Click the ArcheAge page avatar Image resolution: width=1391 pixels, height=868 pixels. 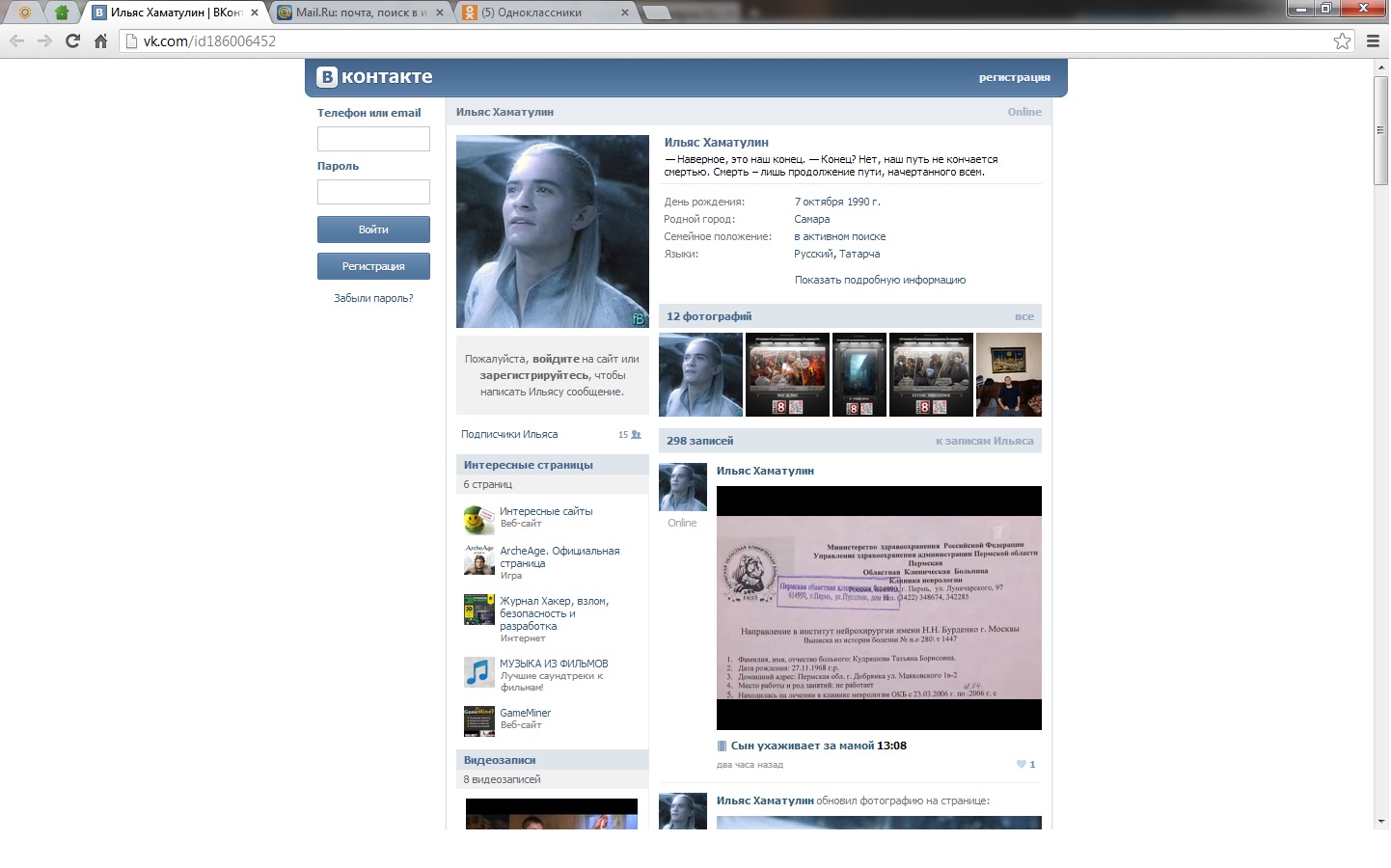click(479, 559)
